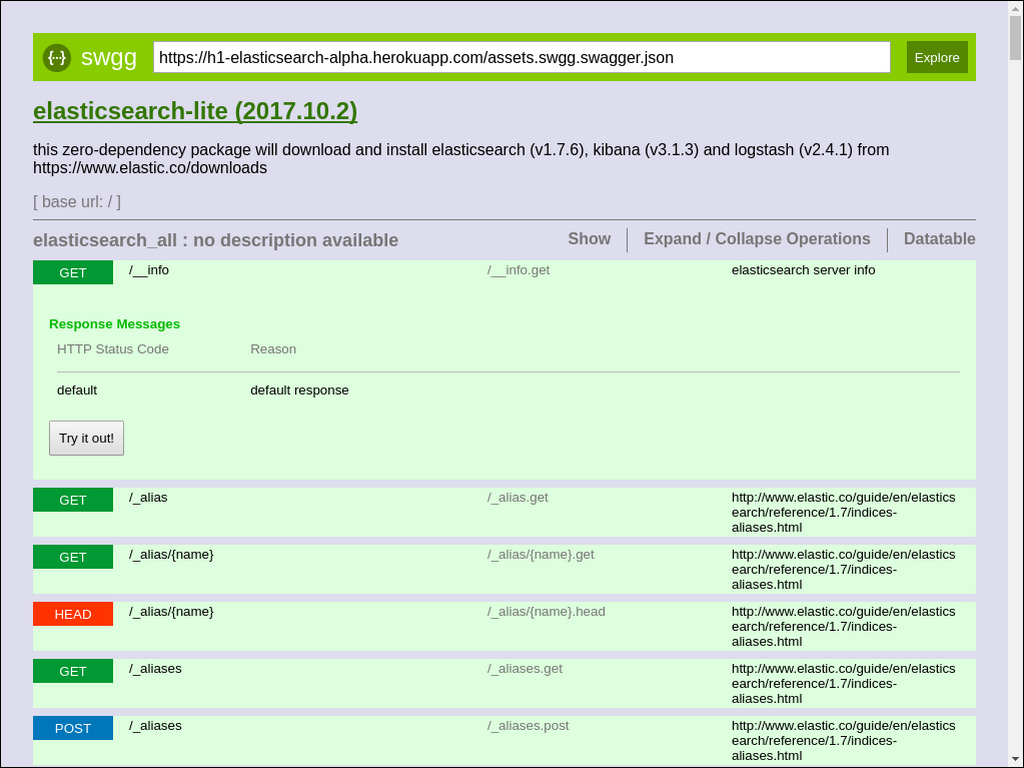Viewport: 1024px width, 768px height.
Task: Open the /__info.get operation id link
Action: [x=519, y=270]
